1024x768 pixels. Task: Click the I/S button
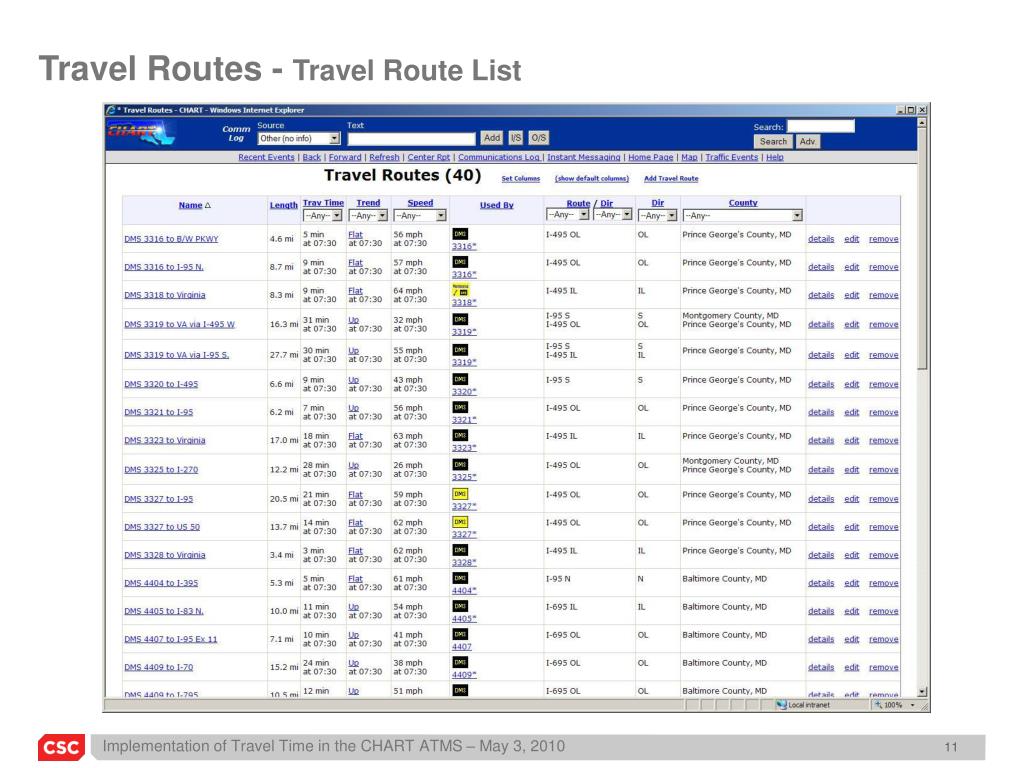coord(516,138)
